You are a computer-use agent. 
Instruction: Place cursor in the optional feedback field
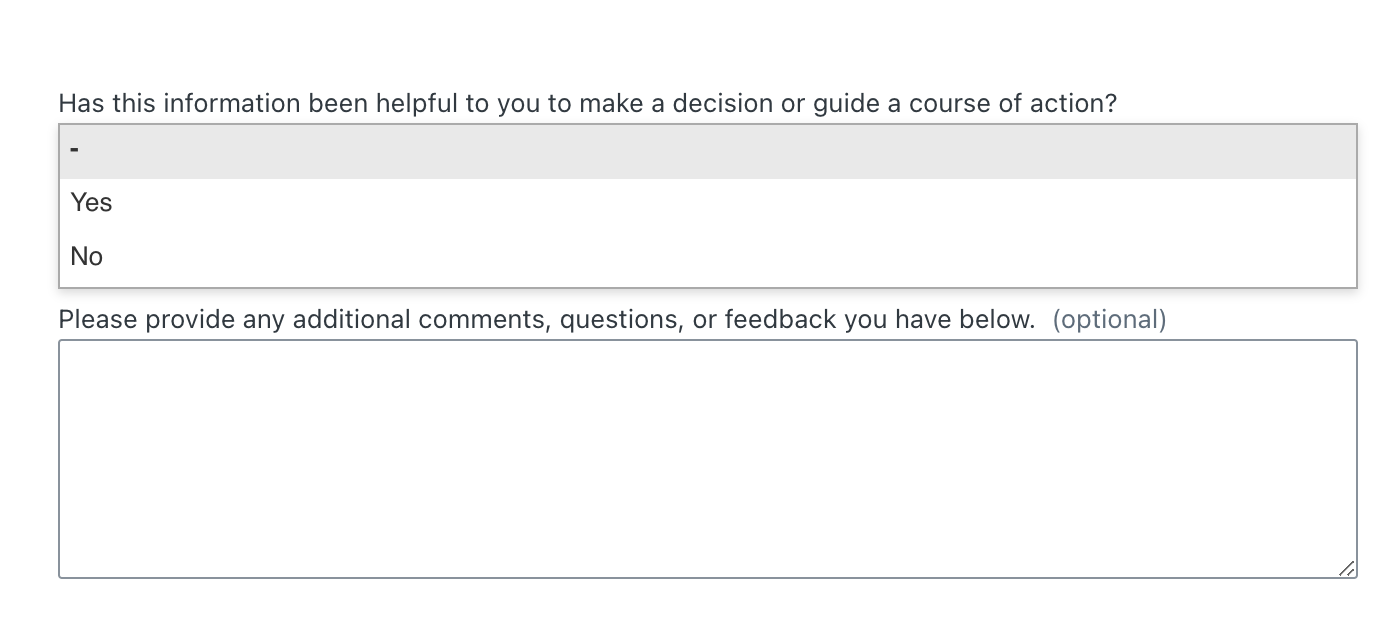[x=707, y=458]
